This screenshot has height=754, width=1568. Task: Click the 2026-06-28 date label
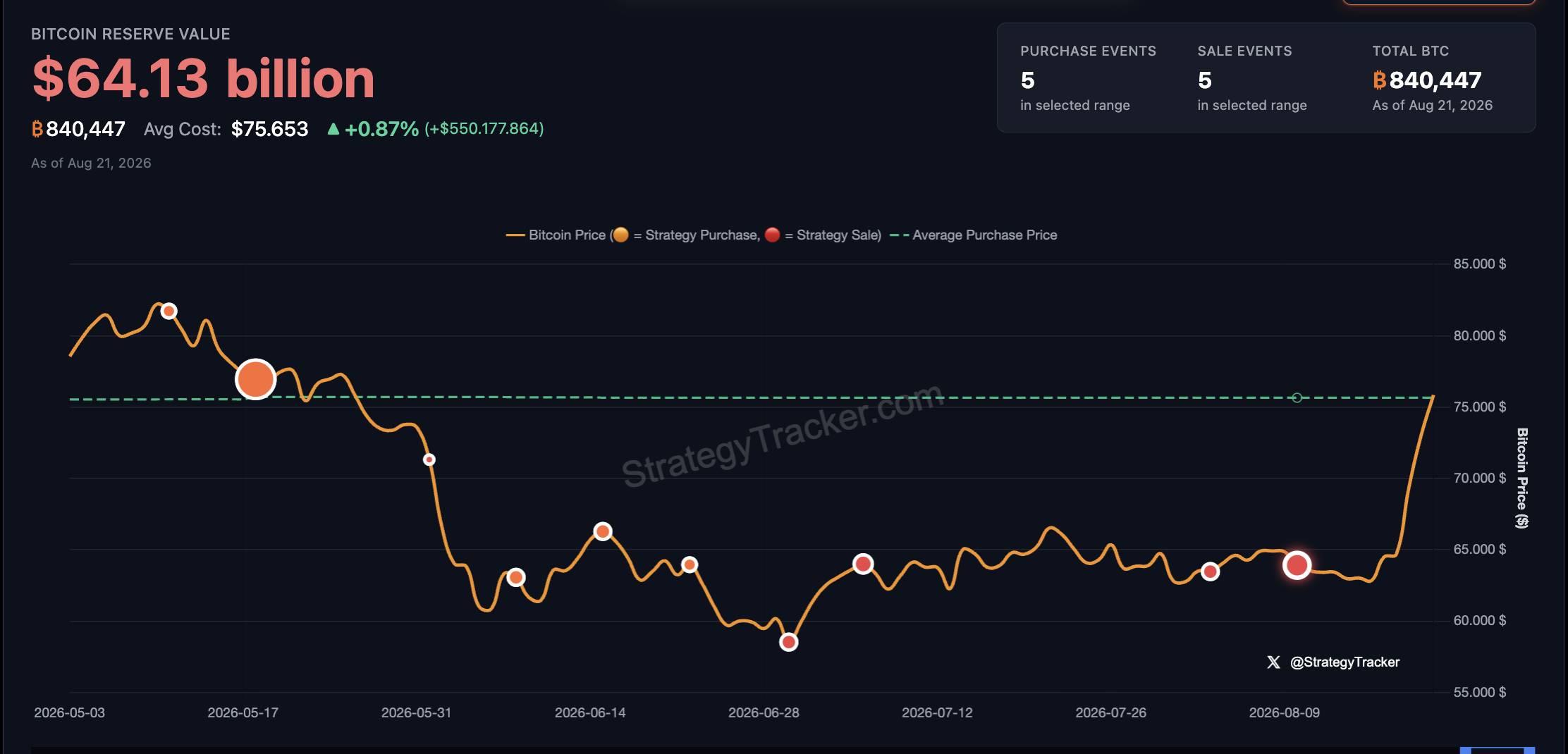point(764,712)
